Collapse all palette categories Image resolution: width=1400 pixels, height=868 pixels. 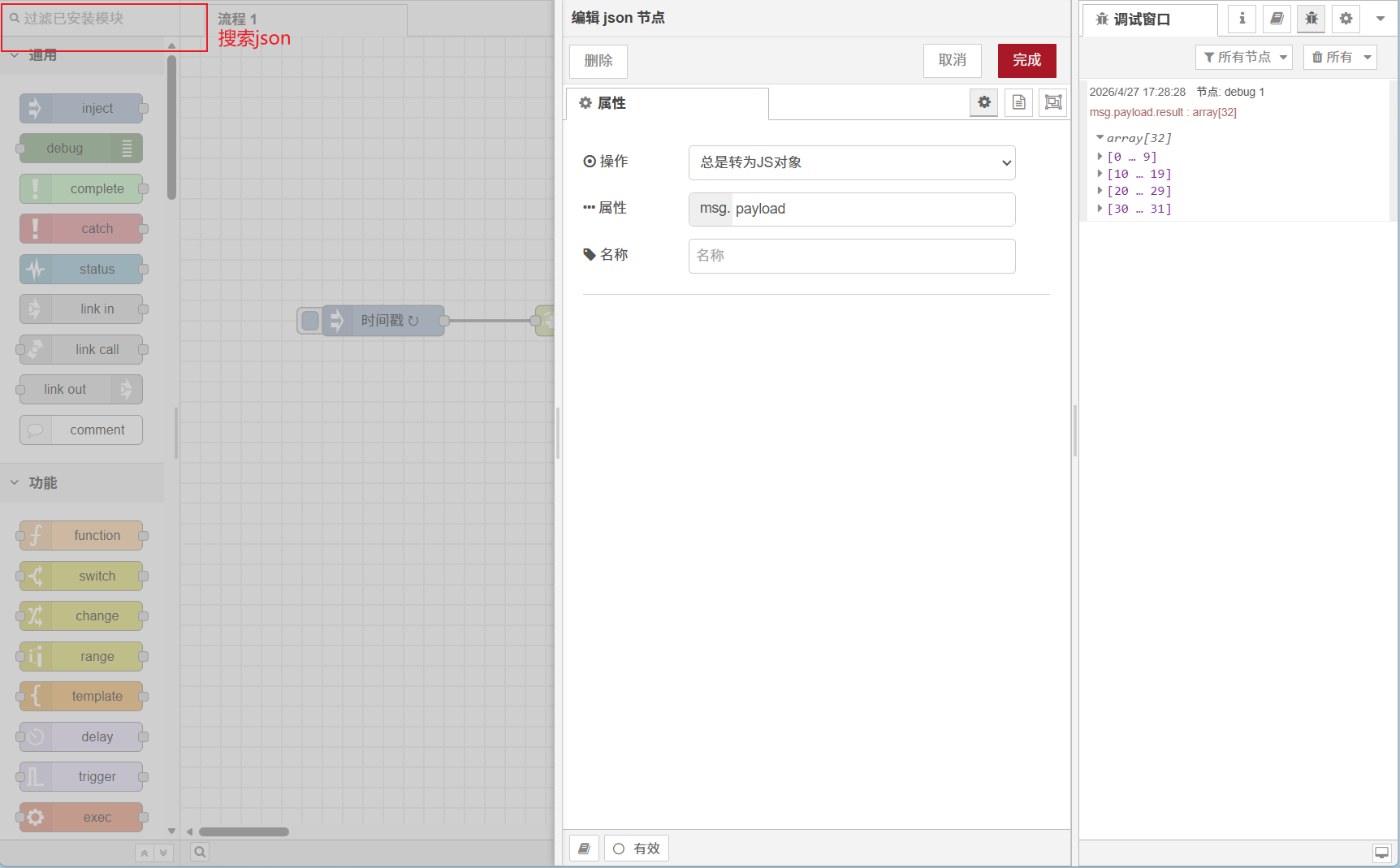145,853
